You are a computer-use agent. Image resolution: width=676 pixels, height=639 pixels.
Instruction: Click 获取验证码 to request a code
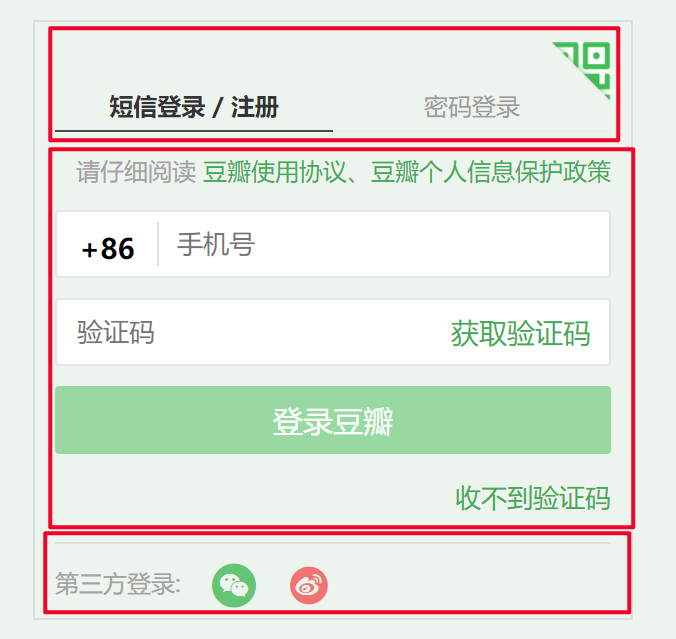click(520, 333)
